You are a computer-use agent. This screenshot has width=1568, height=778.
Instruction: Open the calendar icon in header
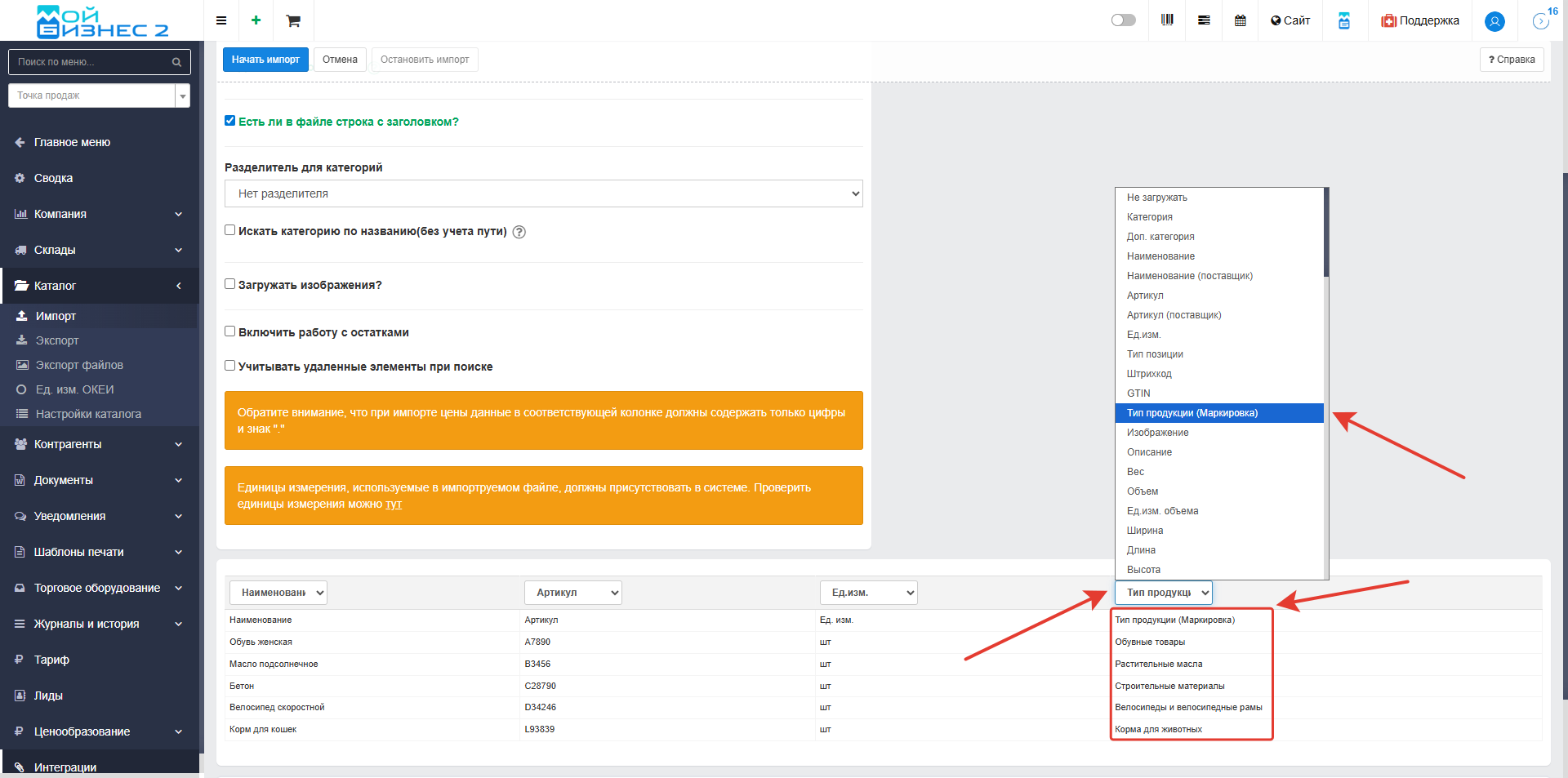point(1240,20)
